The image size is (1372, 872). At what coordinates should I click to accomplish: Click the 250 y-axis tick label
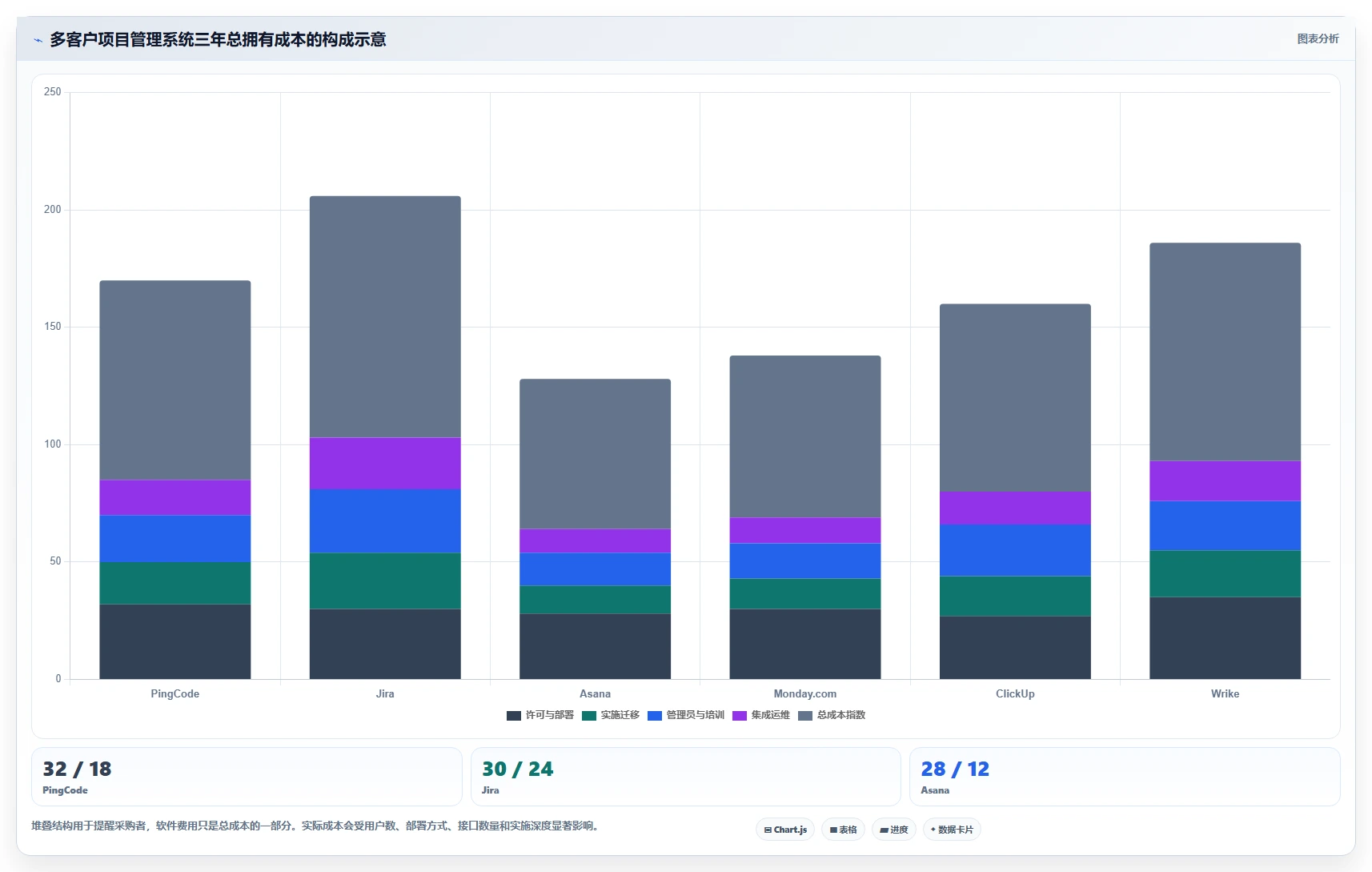(x=53, y=92)
